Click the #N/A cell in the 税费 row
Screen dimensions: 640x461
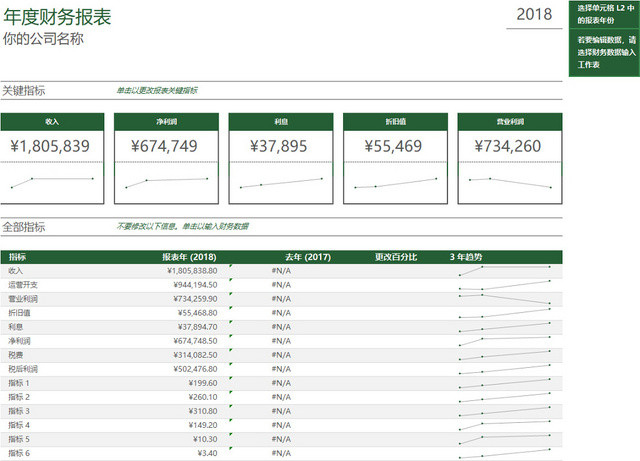pyautogui.click(x=281, y=355)
